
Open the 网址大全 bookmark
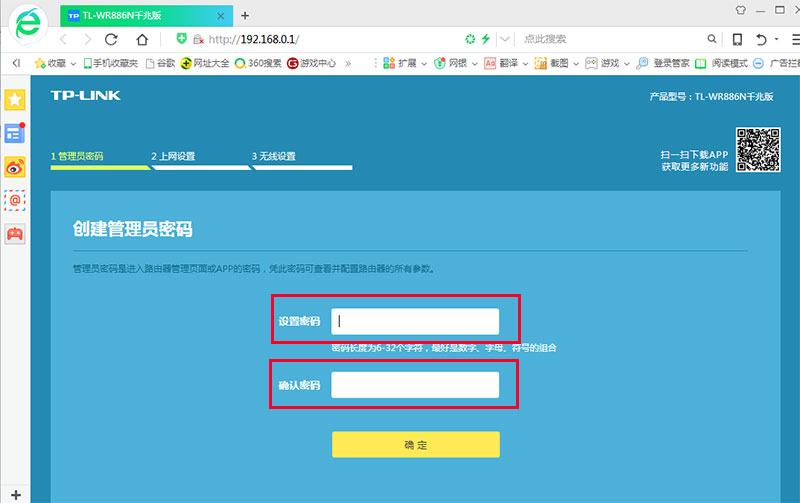[x=205, y=63]
